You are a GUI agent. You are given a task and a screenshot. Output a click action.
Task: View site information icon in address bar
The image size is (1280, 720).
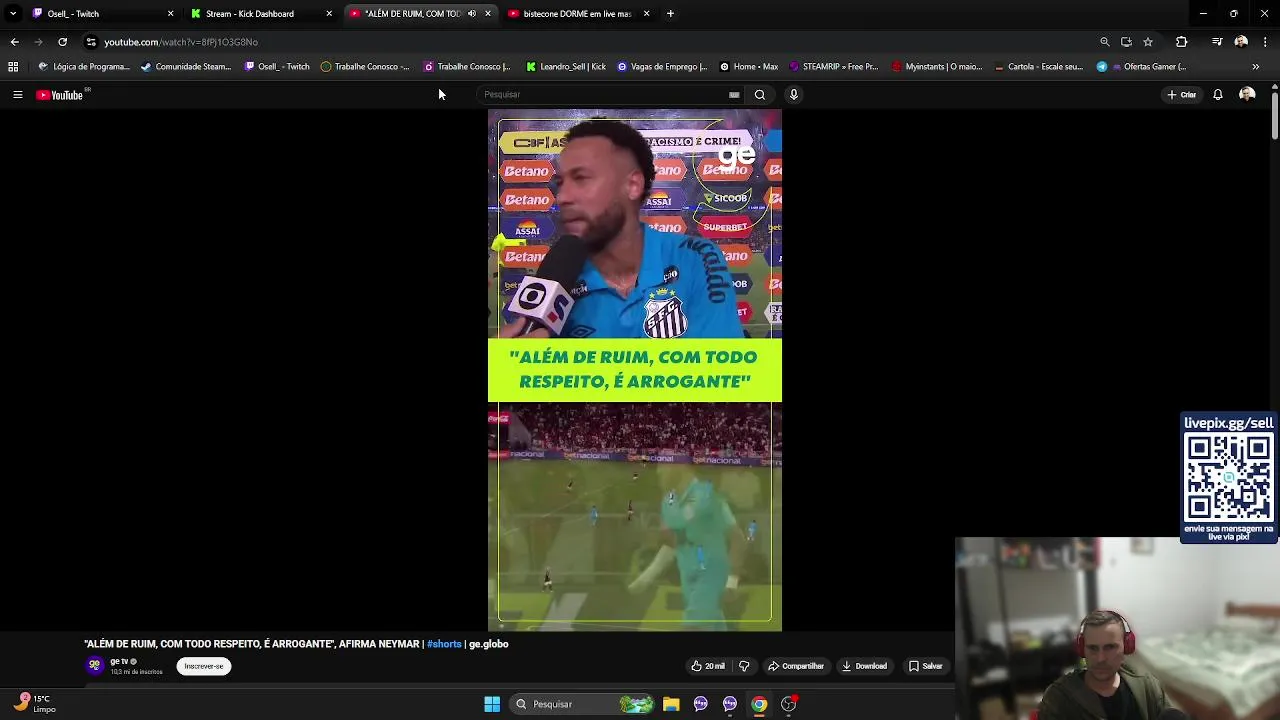[x=91, y=42]
